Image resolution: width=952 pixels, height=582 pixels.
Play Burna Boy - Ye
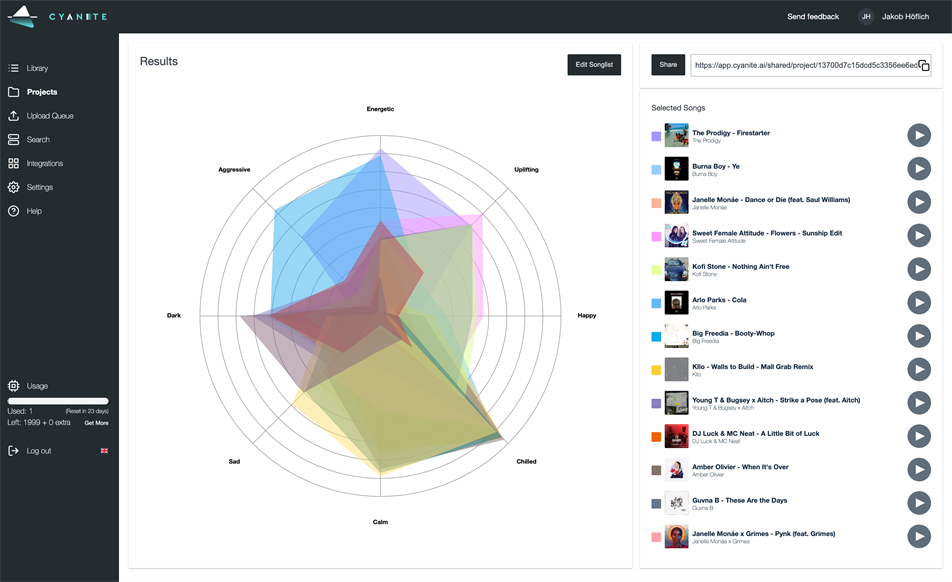tap(919, 169)
